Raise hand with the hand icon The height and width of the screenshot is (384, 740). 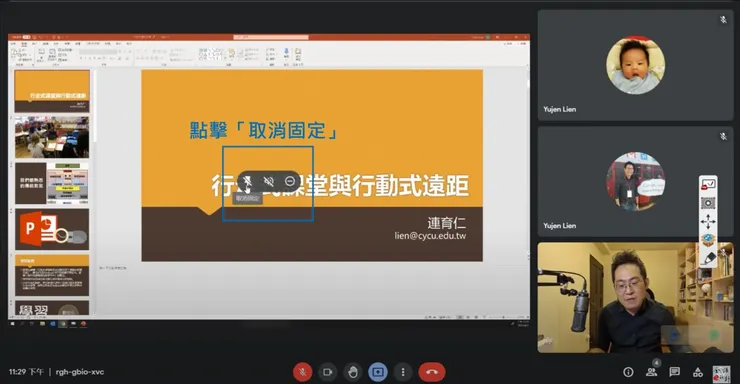352,372
